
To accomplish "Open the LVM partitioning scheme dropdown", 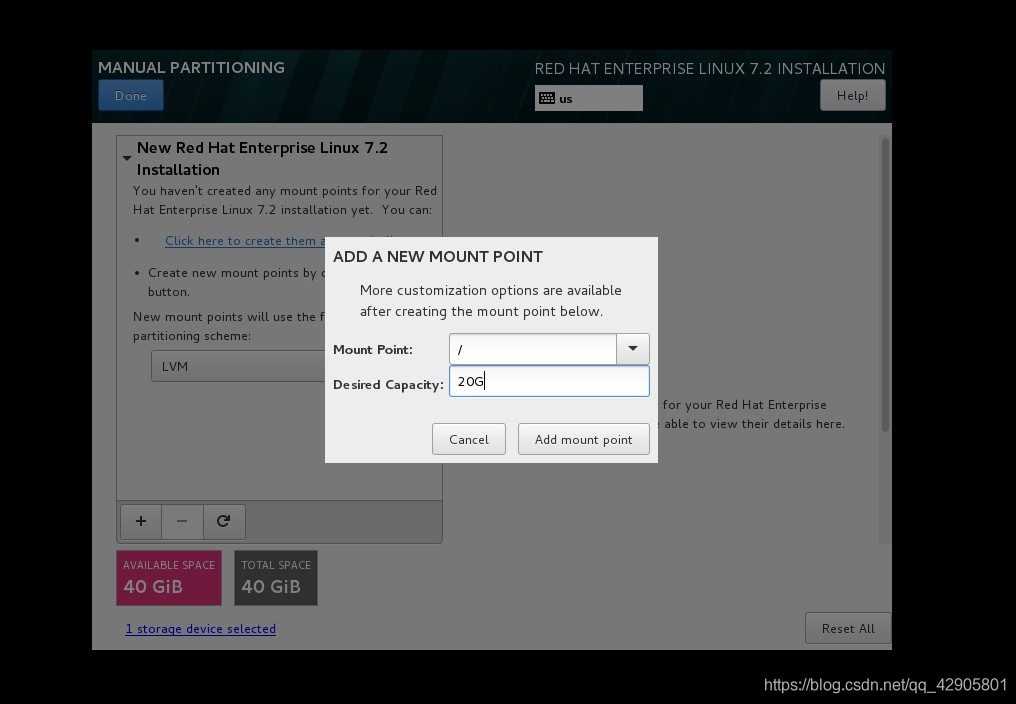I will point(238,366).
